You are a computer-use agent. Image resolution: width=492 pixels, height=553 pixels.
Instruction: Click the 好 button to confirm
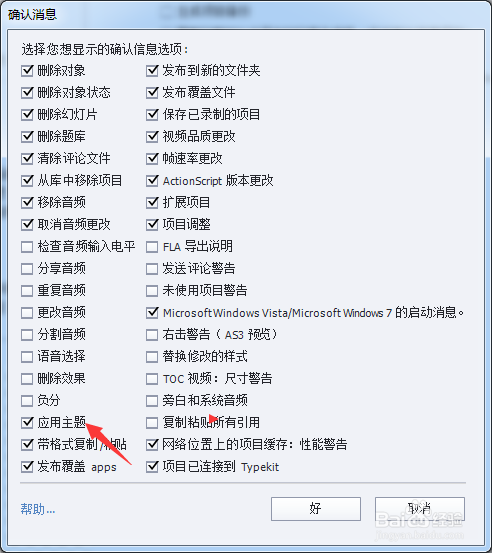[x=316, y=509]
